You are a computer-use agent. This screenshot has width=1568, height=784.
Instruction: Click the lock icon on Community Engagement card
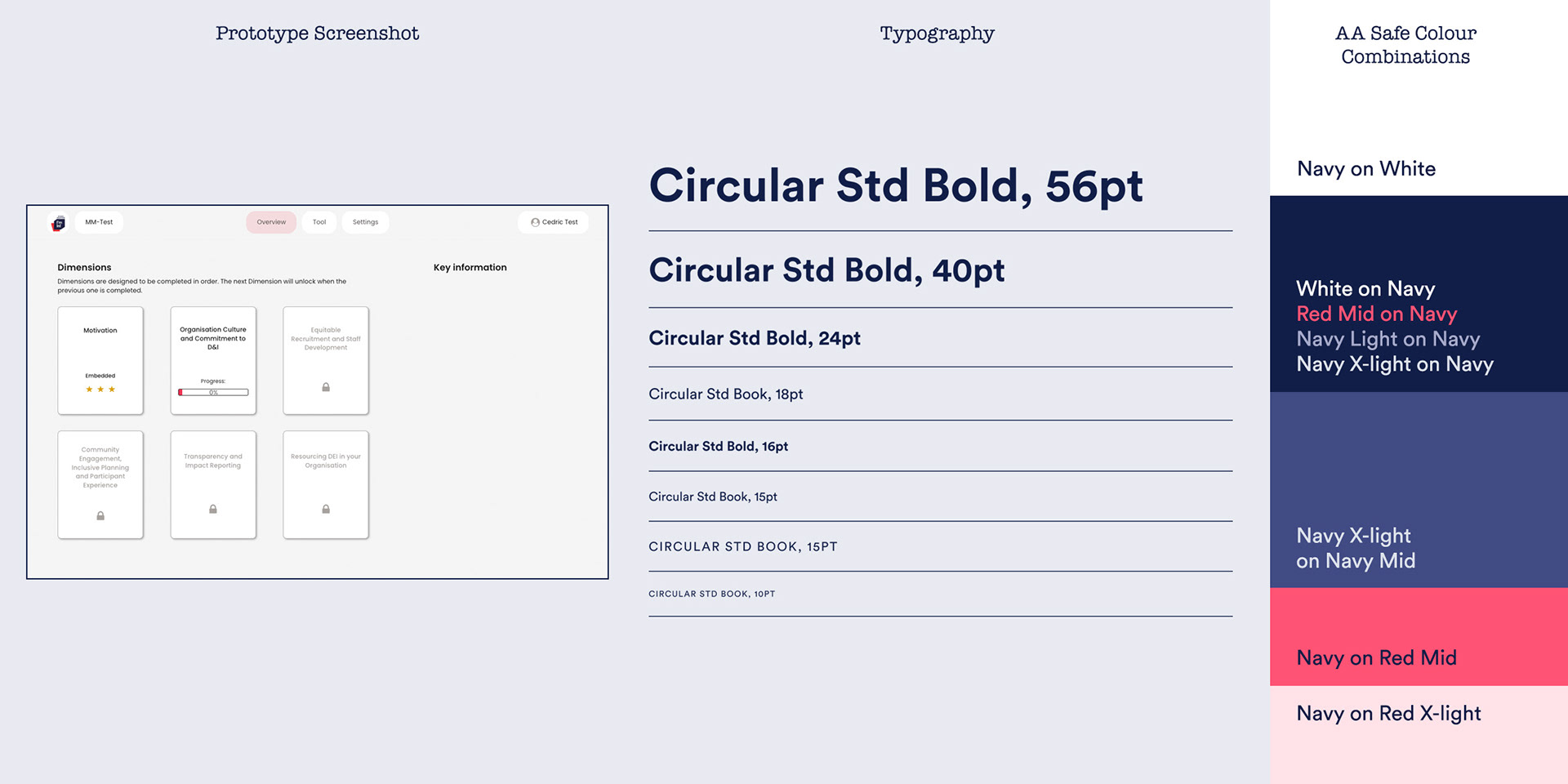pyautogui.click(x=100, y=516)
